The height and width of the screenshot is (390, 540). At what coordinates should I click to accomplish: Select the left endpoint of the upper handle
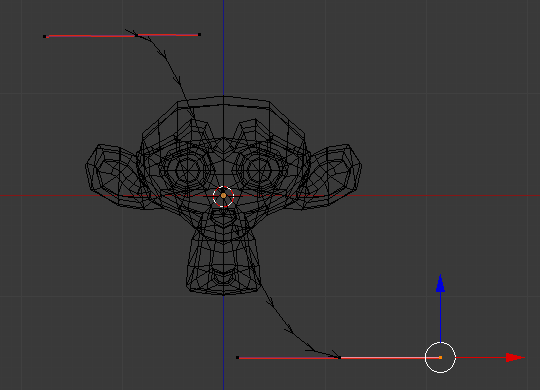pyautogui.click(x=45, y=37)
